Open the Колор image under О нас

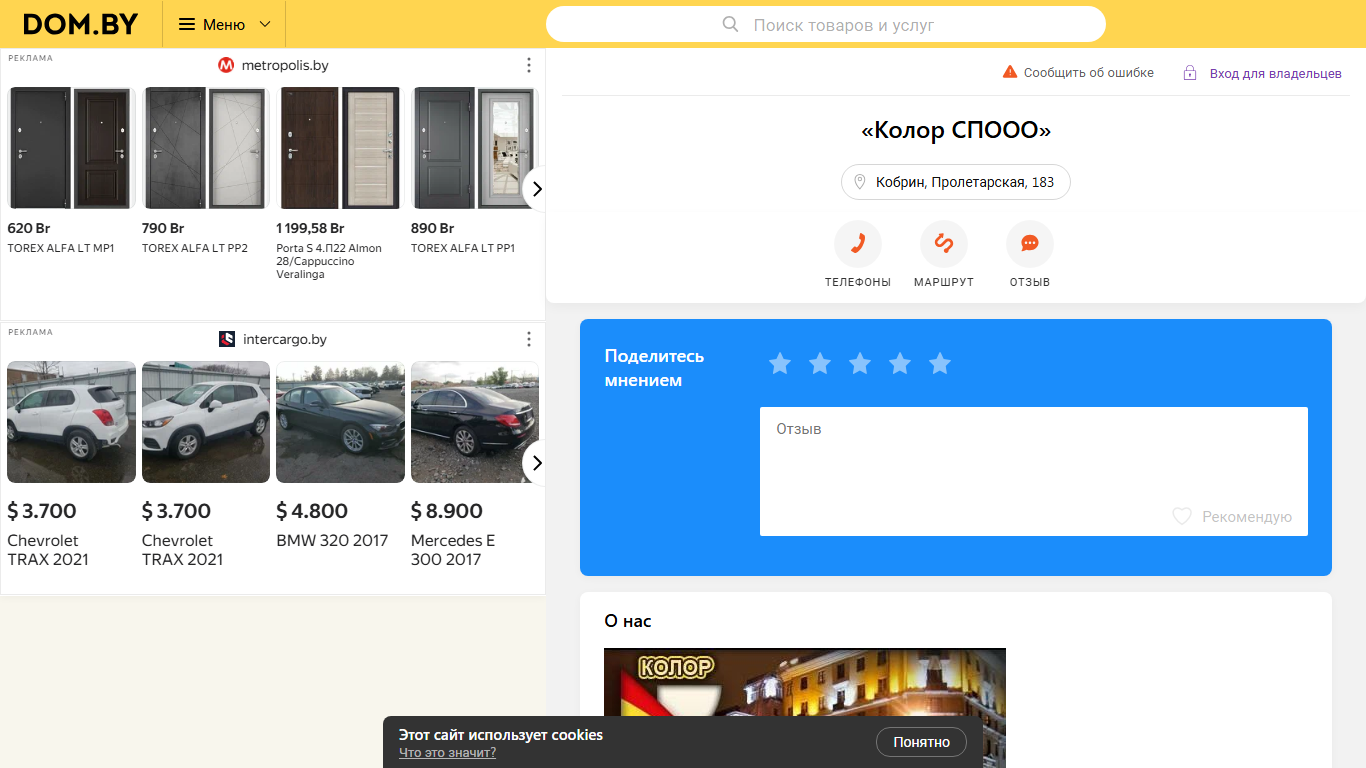pyautogui.click(x=805, y=708)
